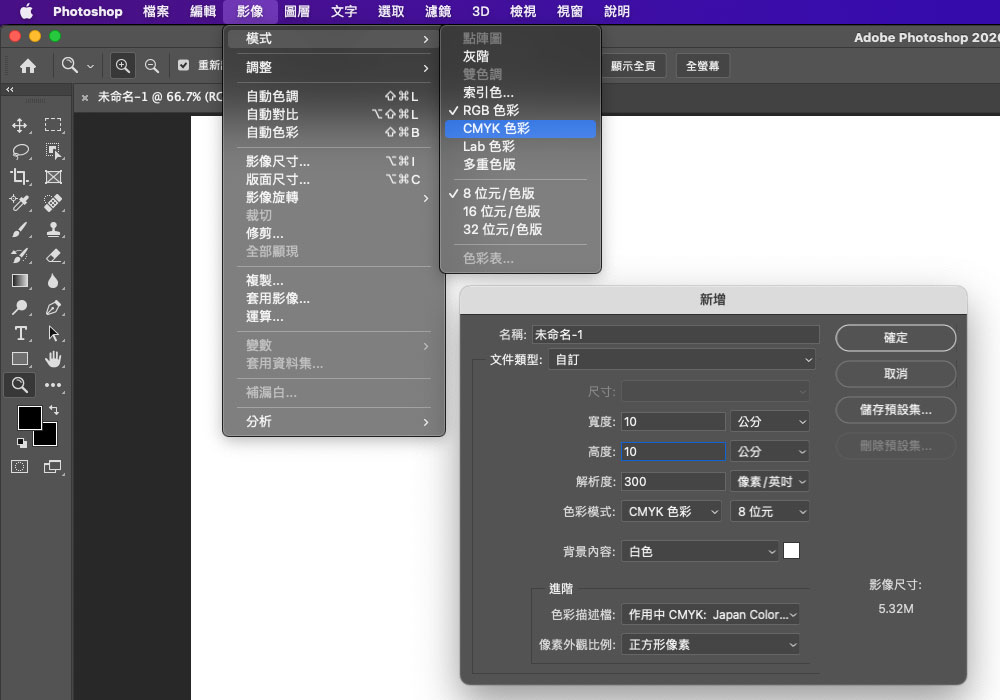Click the 確定 button
Screen dimensions: 1000x700
[895, 338]
